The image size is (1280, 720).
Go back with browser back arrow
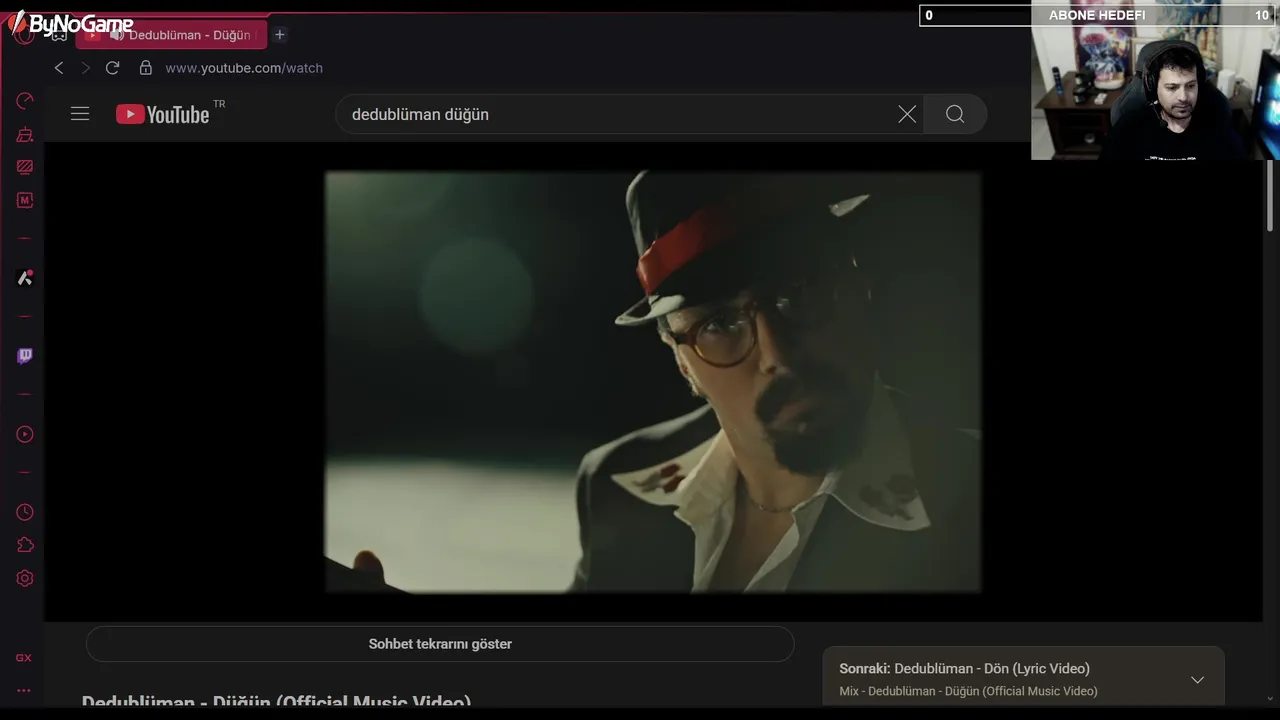click(x=59, y=68)
